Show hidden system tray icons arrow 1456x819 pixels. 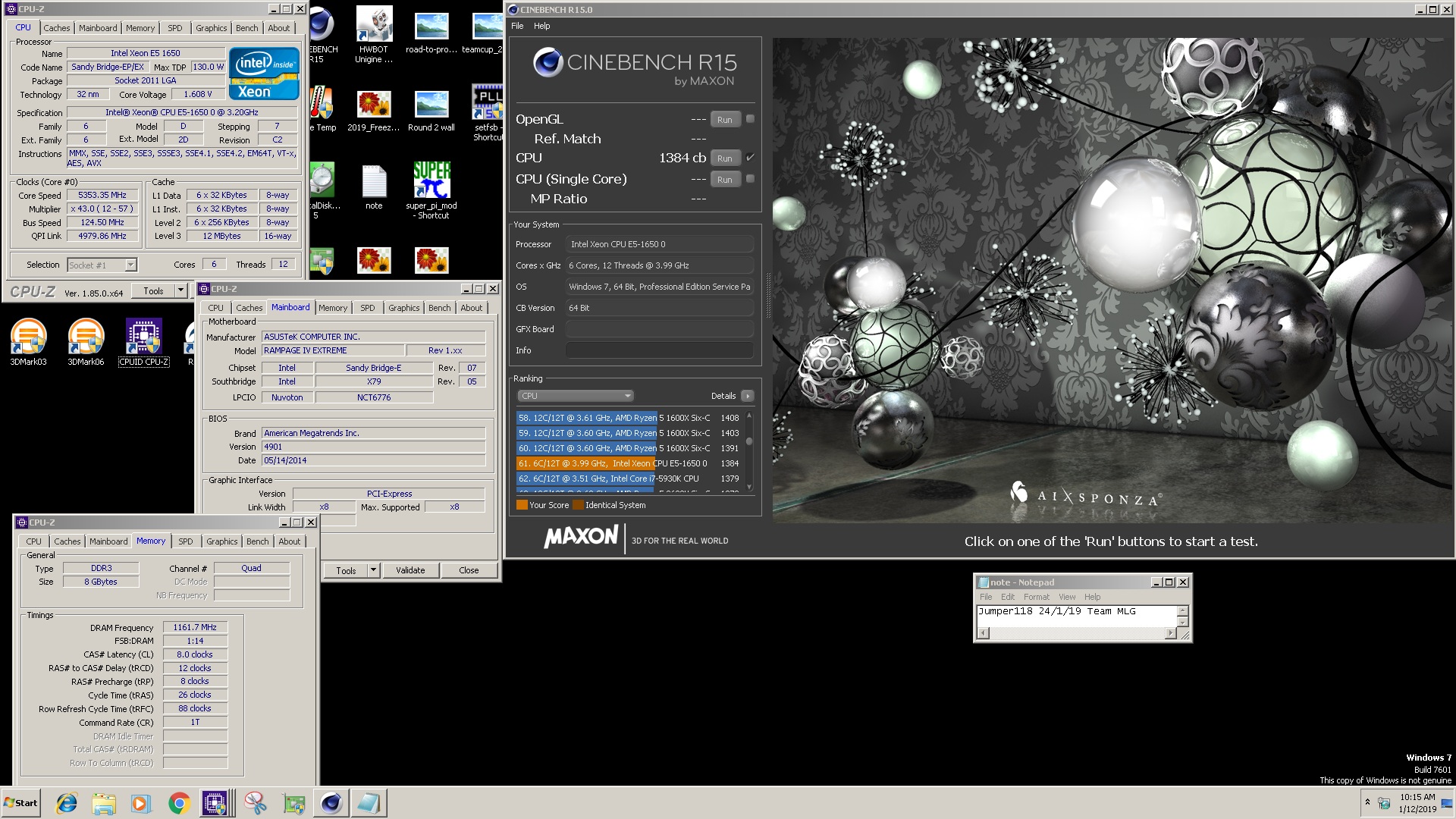pyautogui.click(x=1367, y=802)
